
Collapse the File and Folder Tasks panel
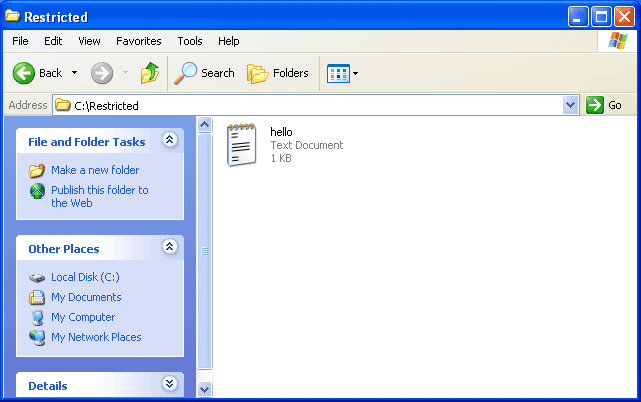(169, 140)
